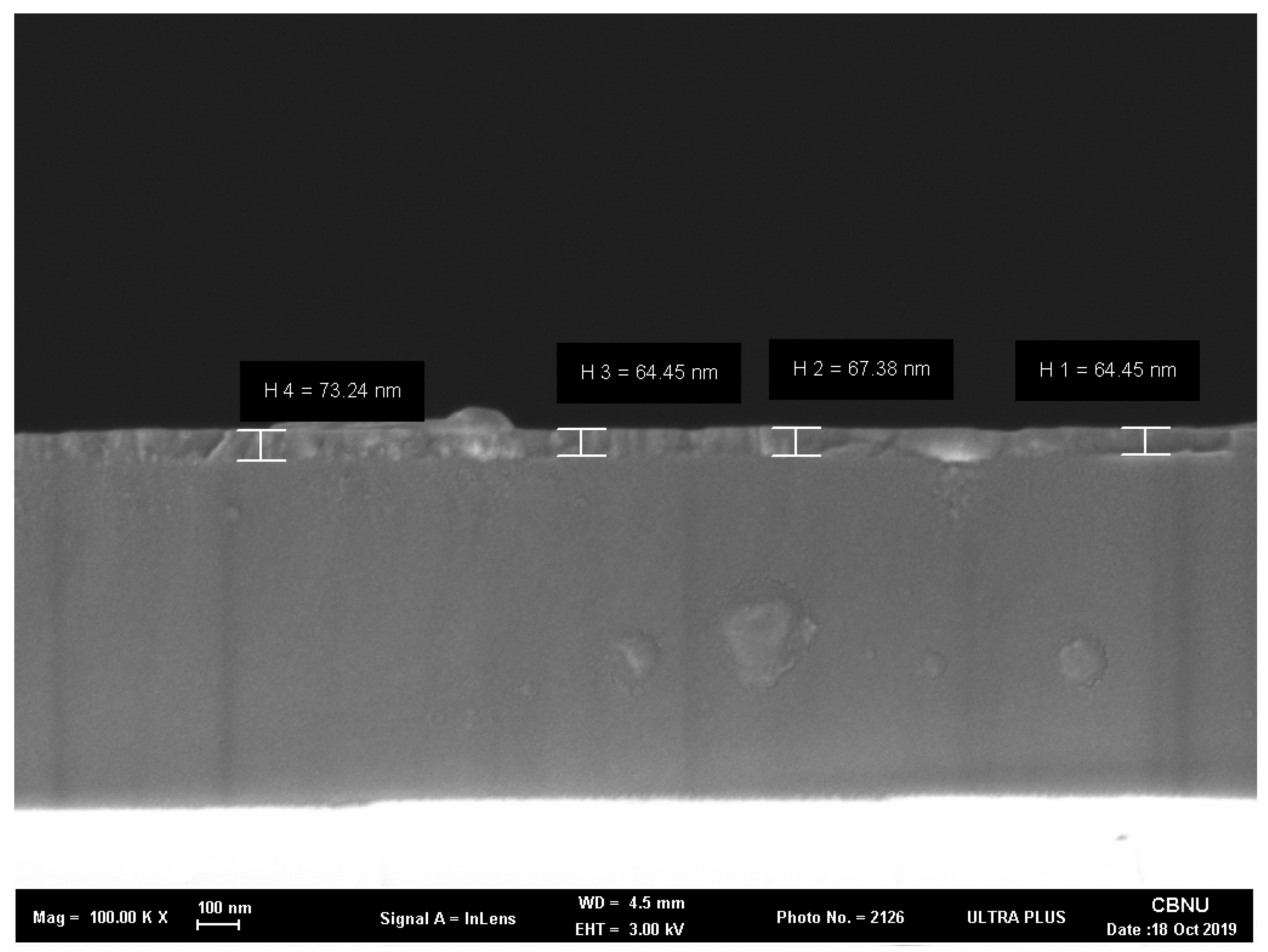Click the H2 thickness measurement marker

(796, 442)
